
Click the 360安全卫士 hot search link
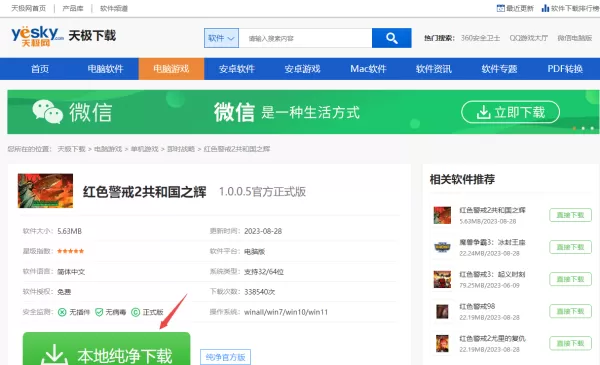(x=480, y=38)
